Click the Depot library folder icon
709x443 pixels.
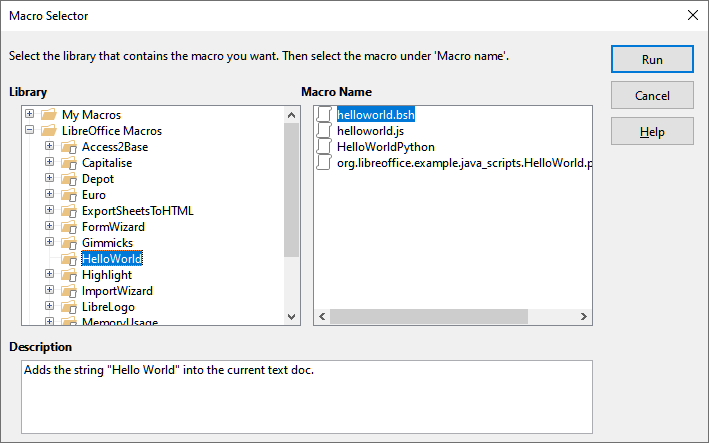click(x=69, y=179)
